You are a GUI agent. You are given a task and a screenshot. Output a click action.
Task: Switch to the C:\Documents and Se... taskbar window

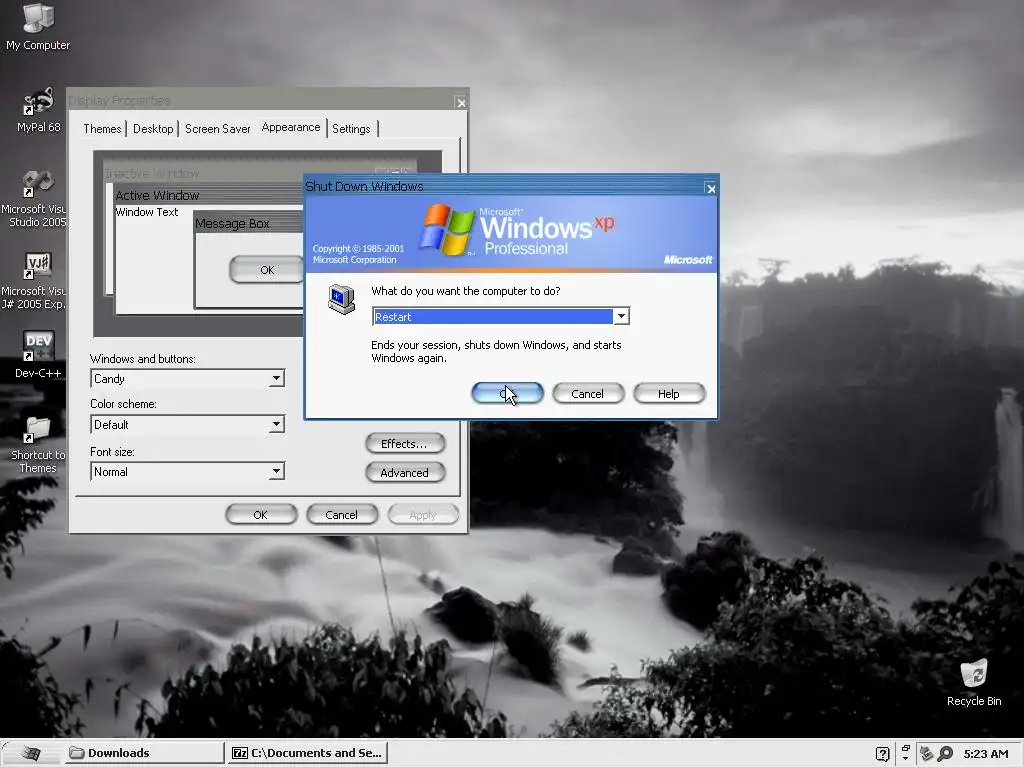[x=307, y=753]
